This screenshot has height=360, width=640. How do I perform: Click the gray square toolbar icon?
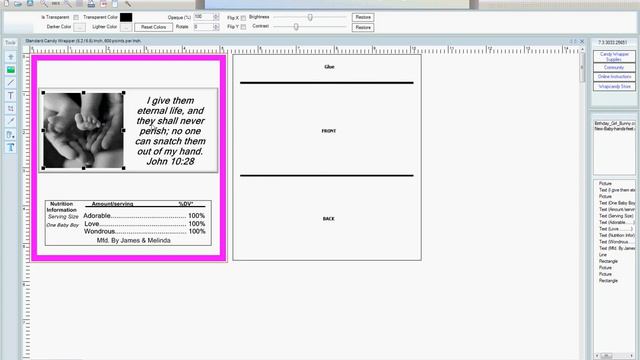tap(80, 3)
